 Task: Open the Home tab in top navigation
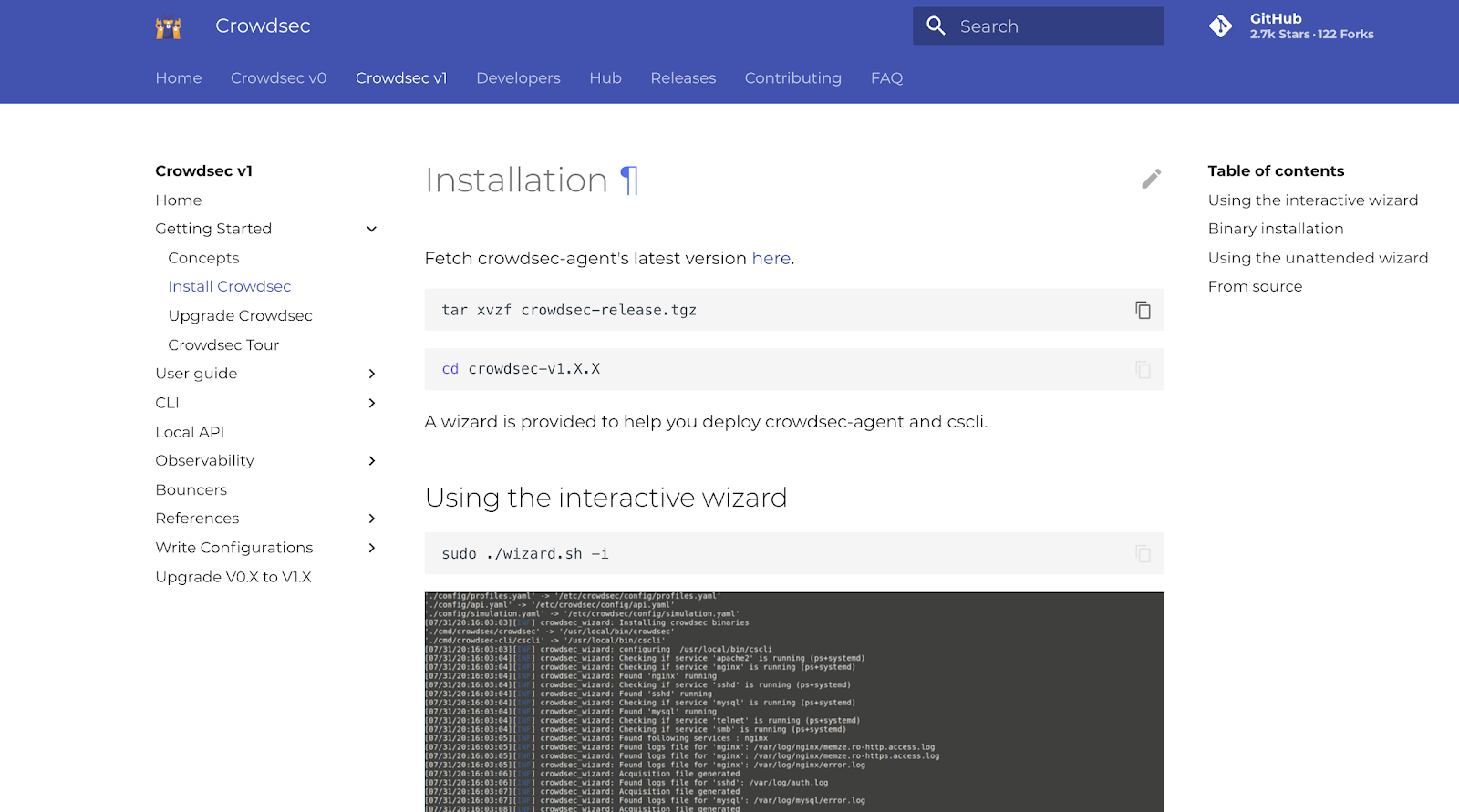click(179, 78)
